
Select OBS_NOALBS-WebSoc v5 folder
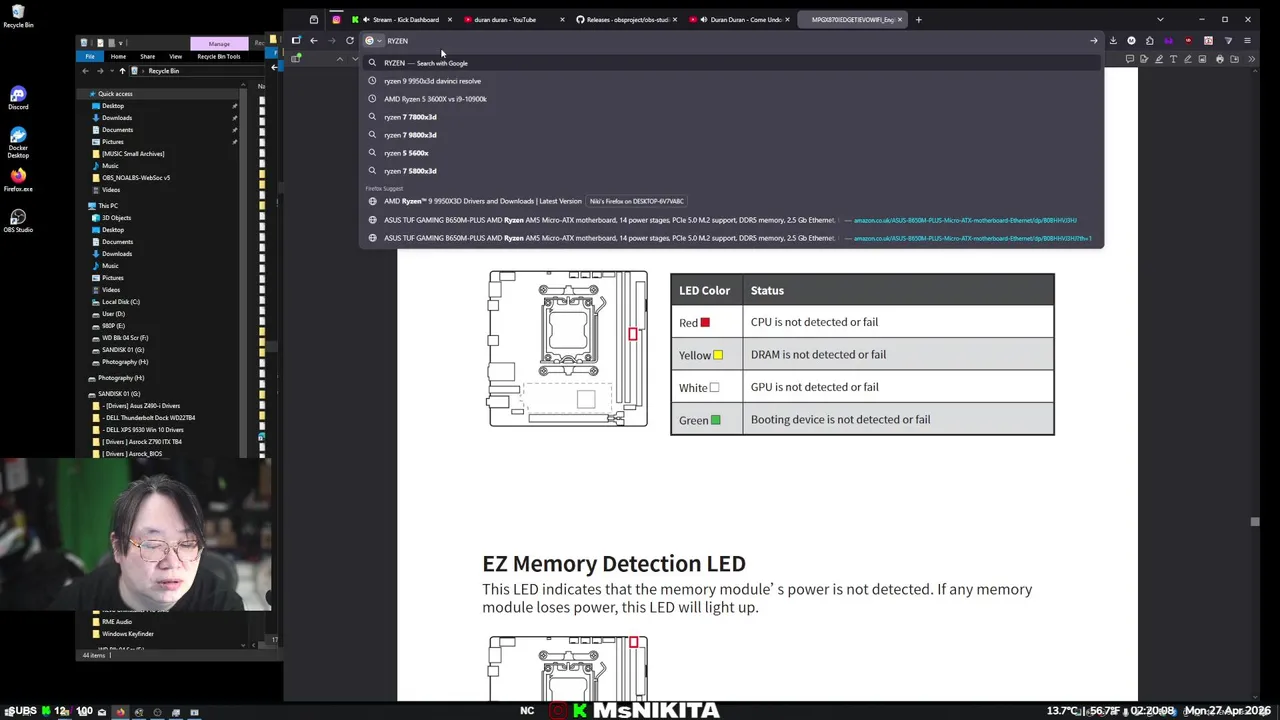(x=136, y=178)
